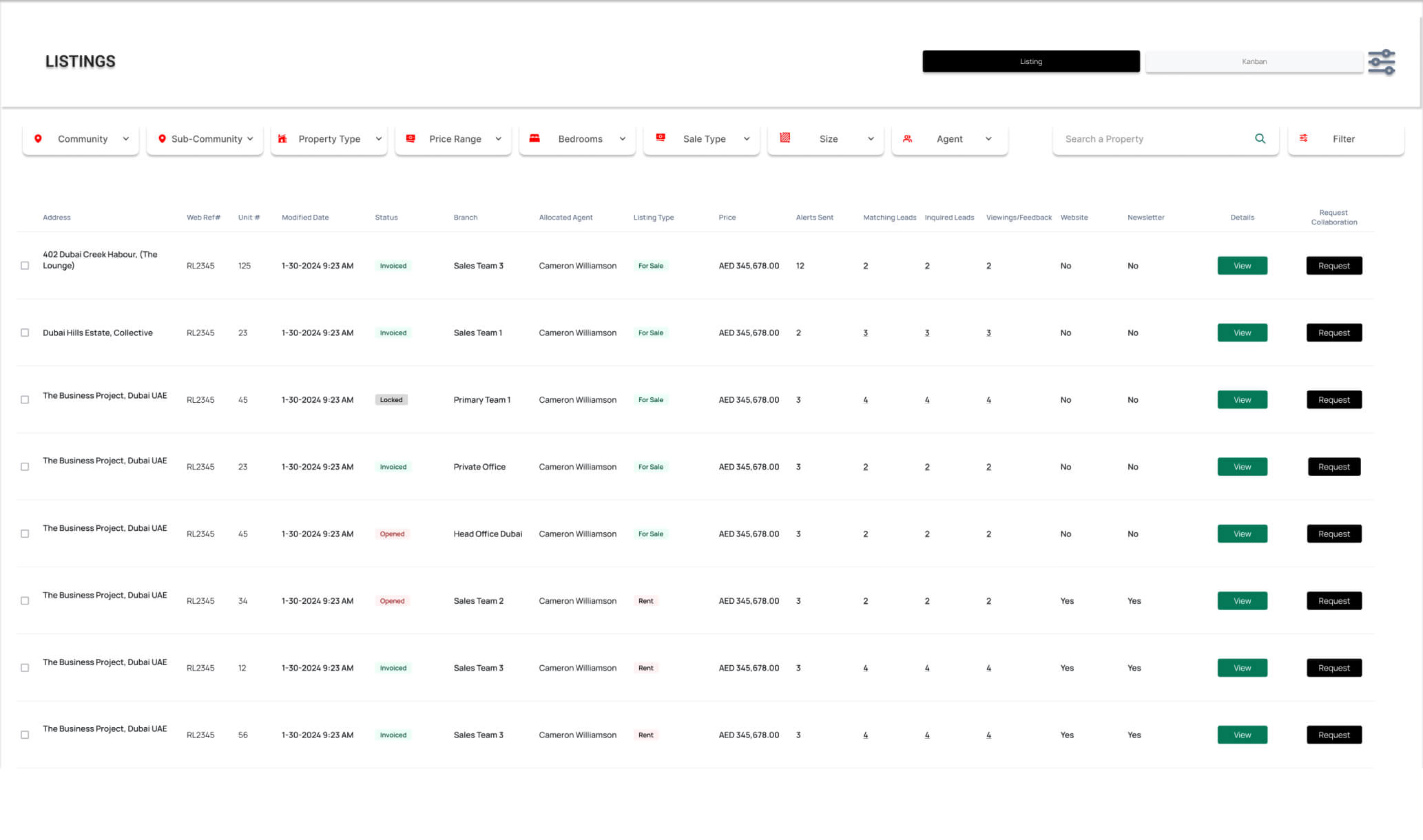The height and width of the screenshot is (840, 1423).
Task: Click the Size filter icon
Action: (785, 138)
